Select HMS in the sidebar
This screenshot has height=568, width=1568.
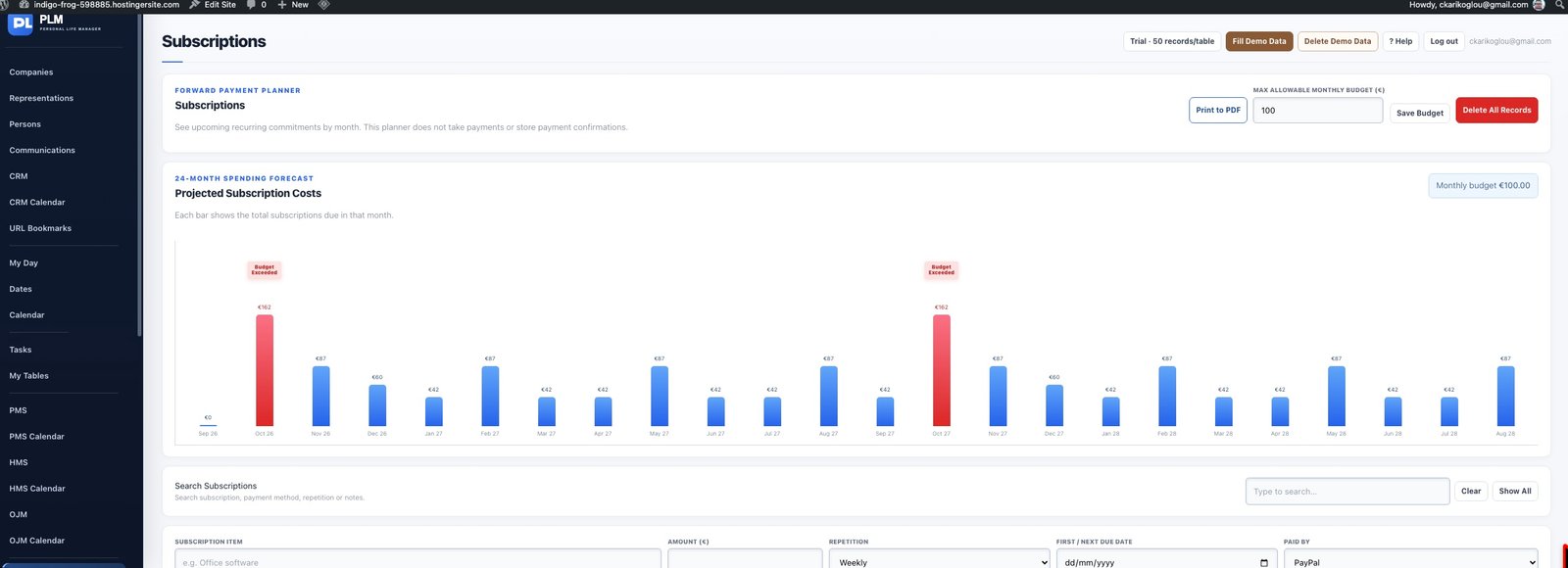19,462
